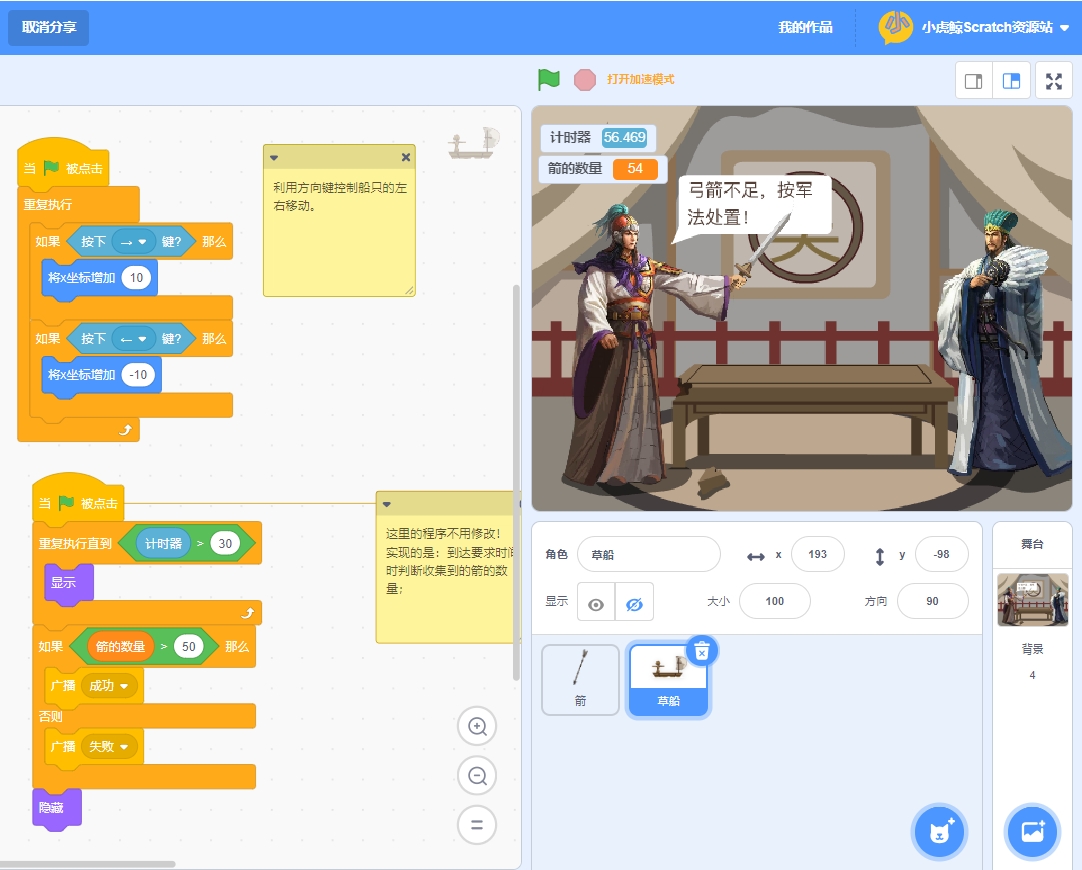
Task: Click the 取消分享 button
Action: [x=48, y=28]
